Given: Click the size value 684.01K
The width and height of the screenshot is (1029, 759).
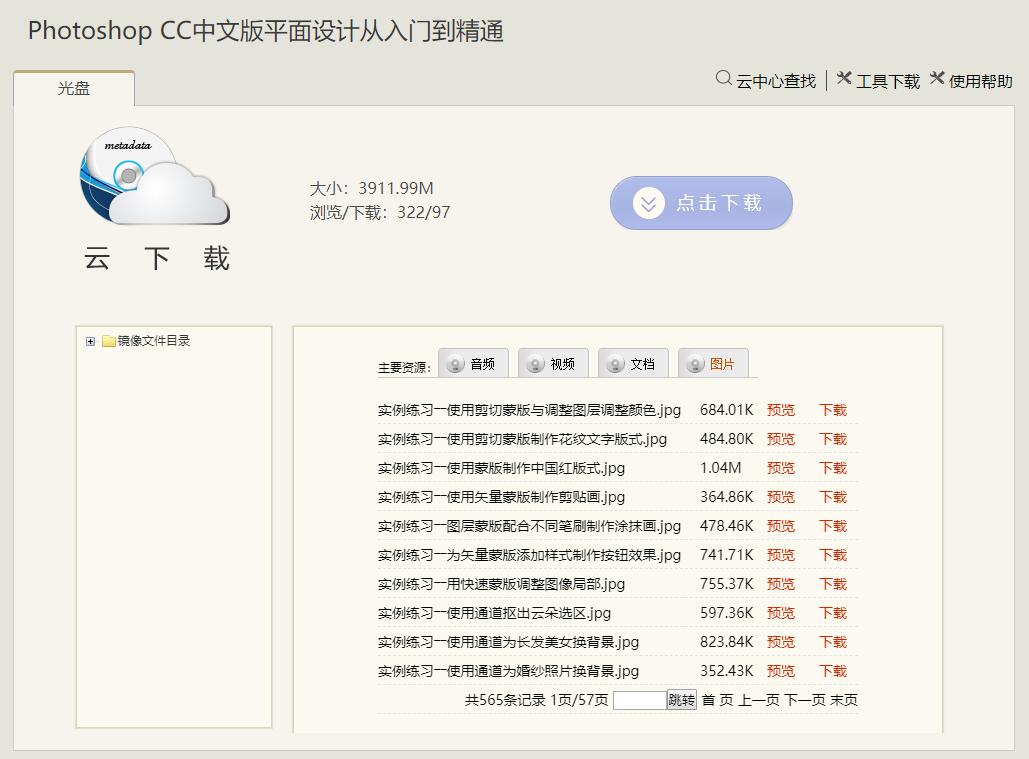Looking at the screenshot, I should click(x=726, y=410).
